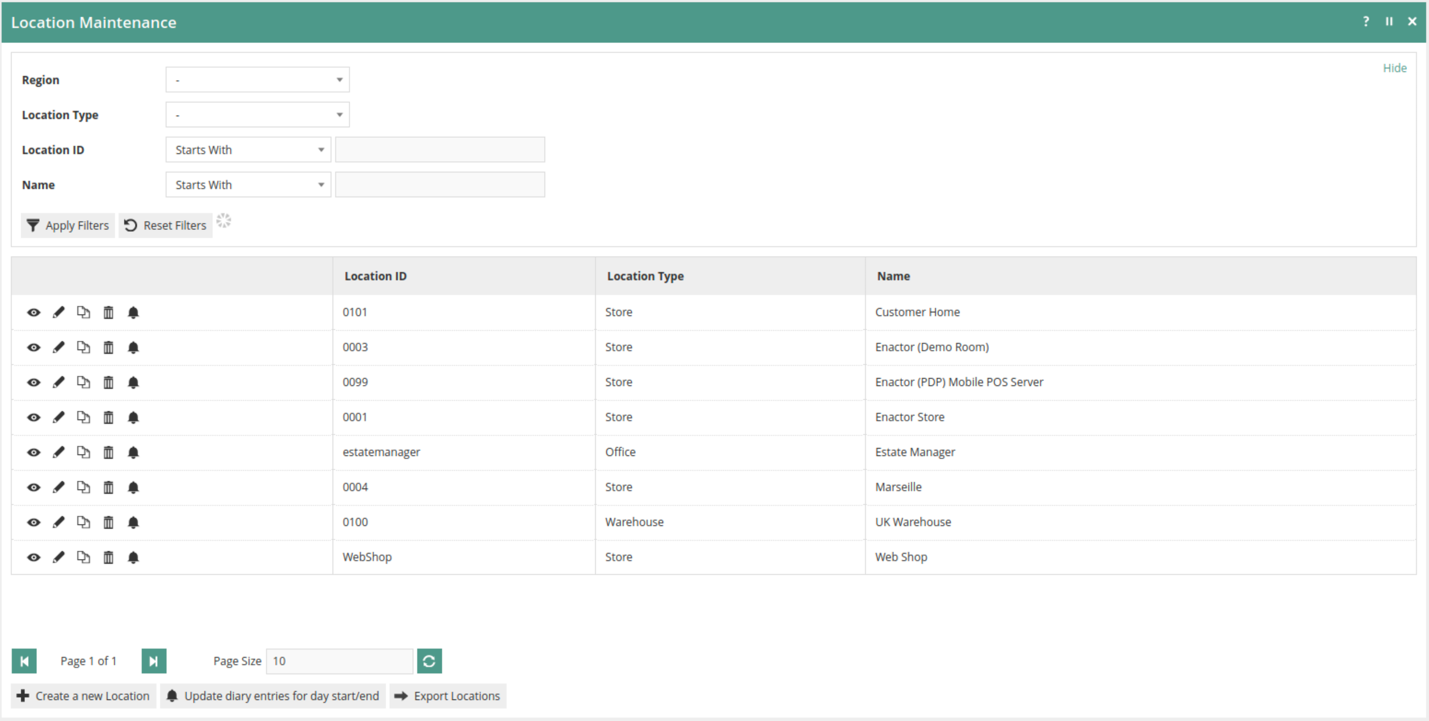This screenshot has width=1429, height=721.
Task: Hide the filter panel
Action: pyautogui.click(x=1395, y=68)
